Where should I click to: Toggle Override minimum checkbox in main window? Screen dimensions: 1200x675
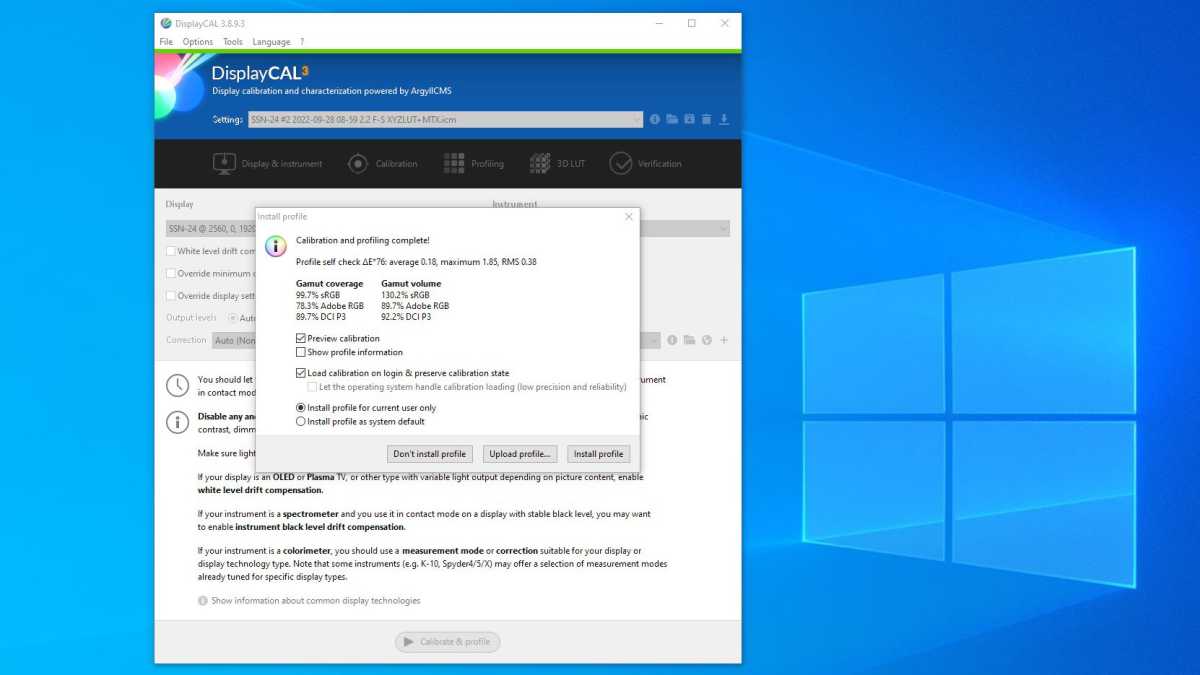(x=171, y=273)
